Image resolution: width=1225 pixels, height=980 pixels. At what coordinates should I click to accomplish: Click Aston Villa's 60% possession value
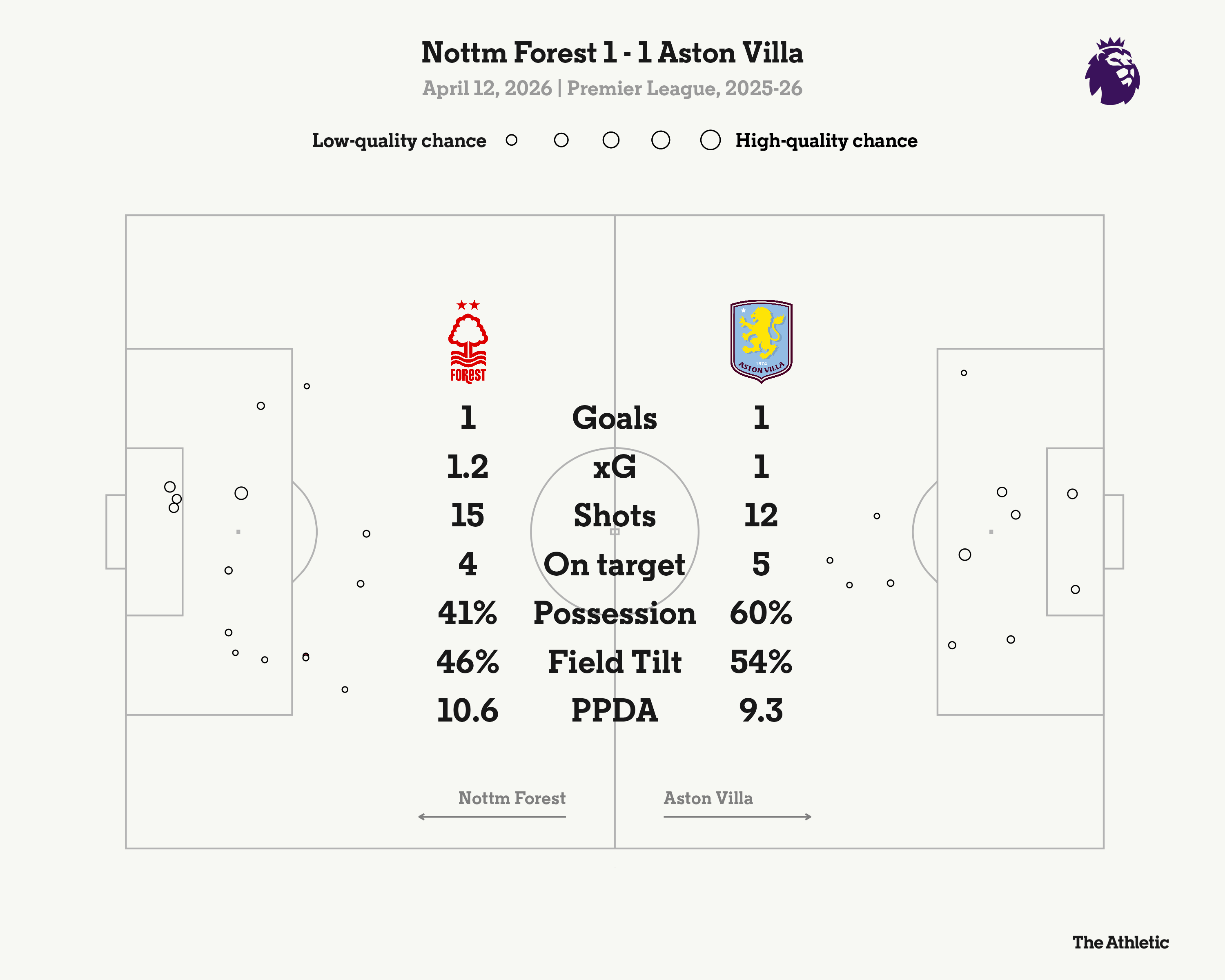point(761,614)
